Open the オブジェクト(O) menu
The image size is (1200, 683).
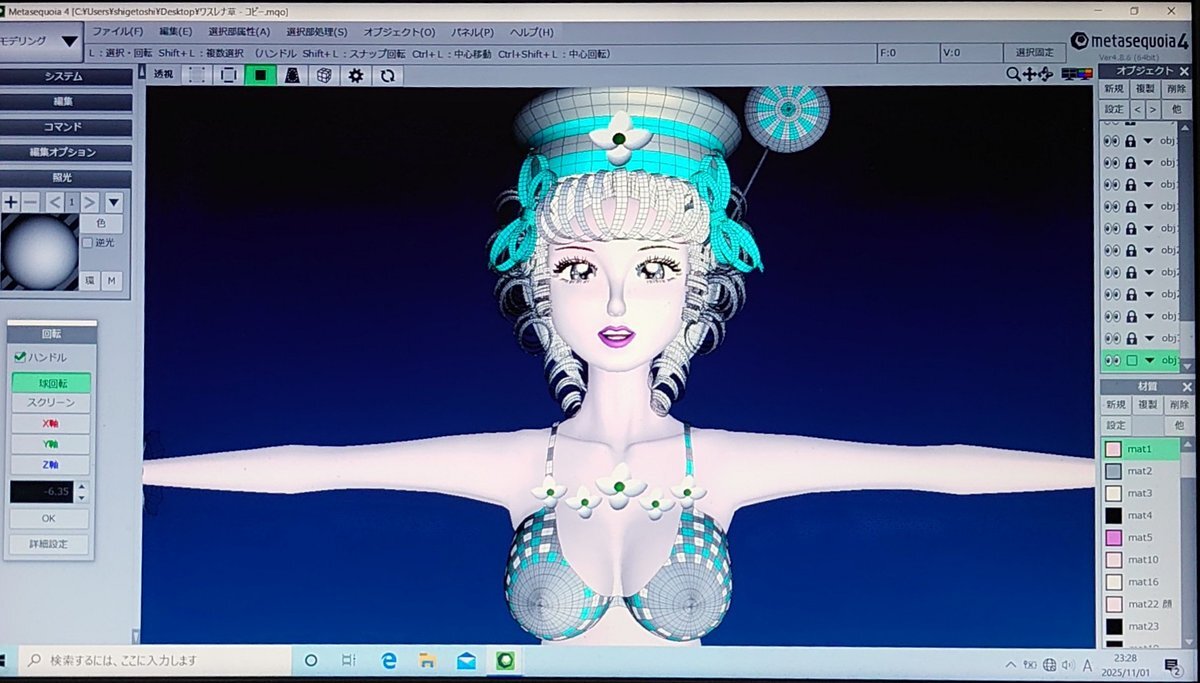click(x=399, y=32)
